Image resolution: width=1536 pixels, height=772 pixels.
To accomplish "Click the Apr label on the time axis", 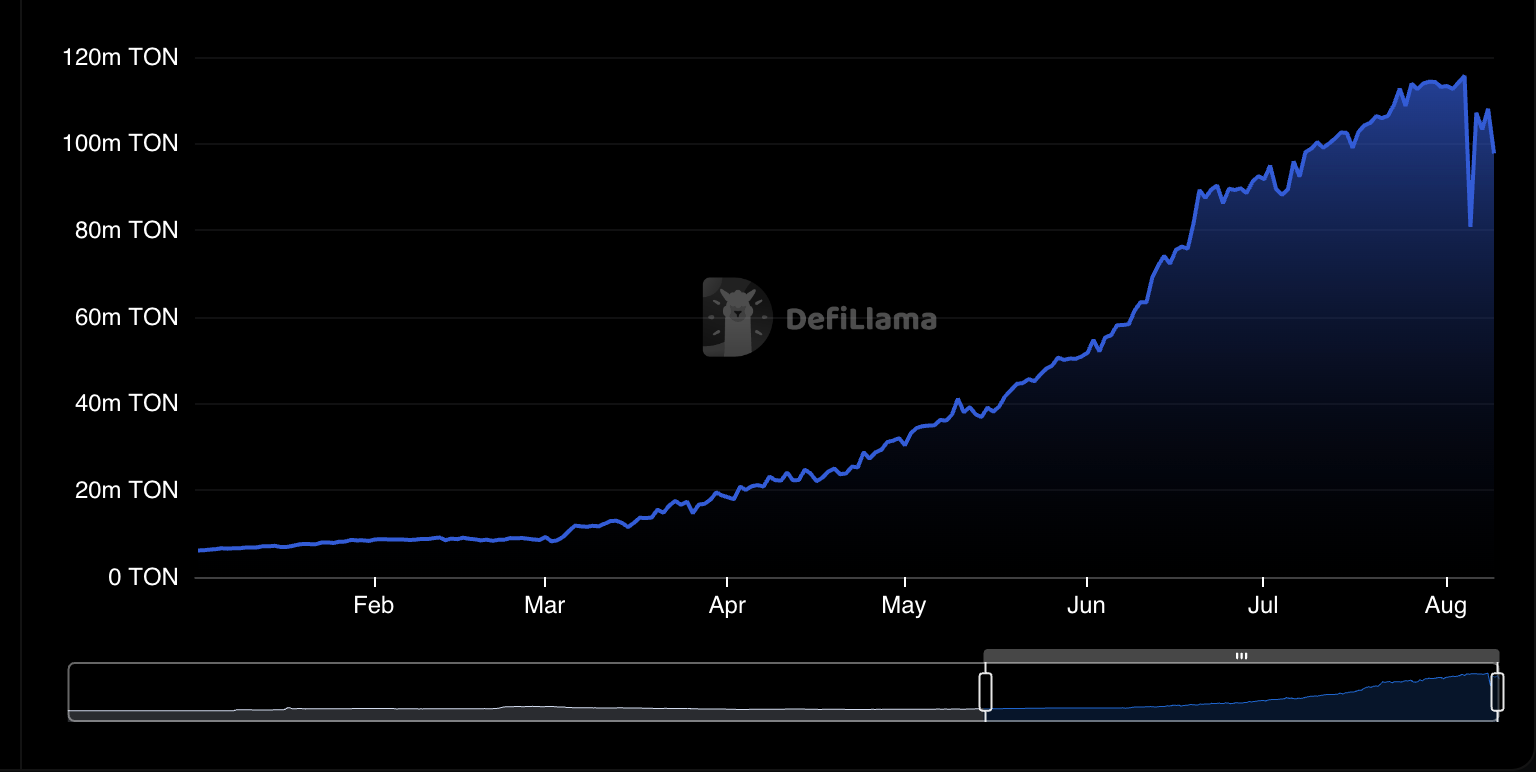I will coord(727,606).
